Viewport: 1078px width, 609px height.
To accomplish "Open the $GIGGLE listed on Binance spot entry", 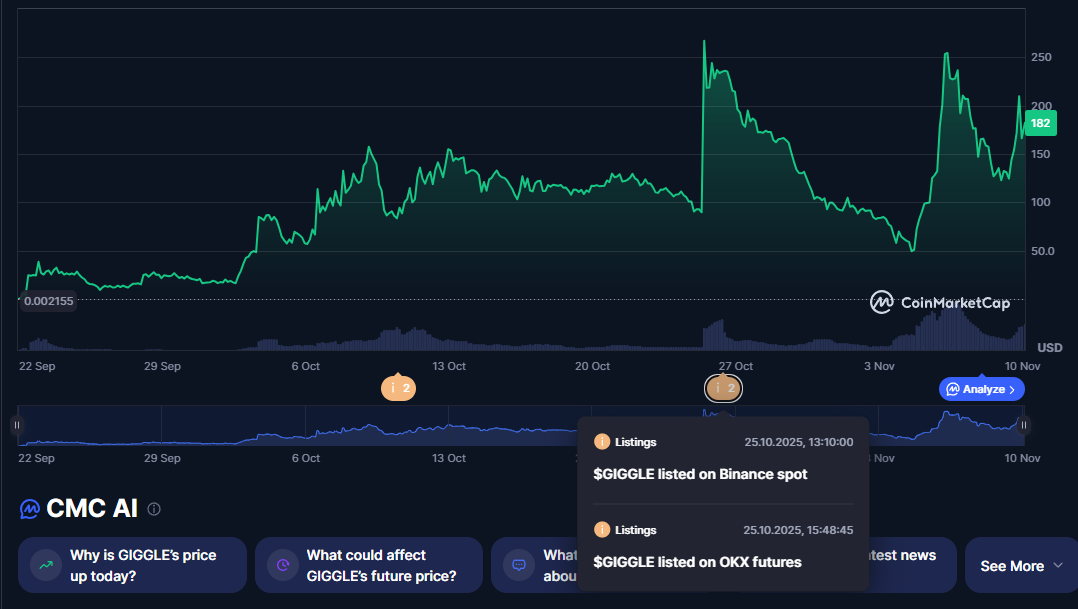I will pos(700,474).
